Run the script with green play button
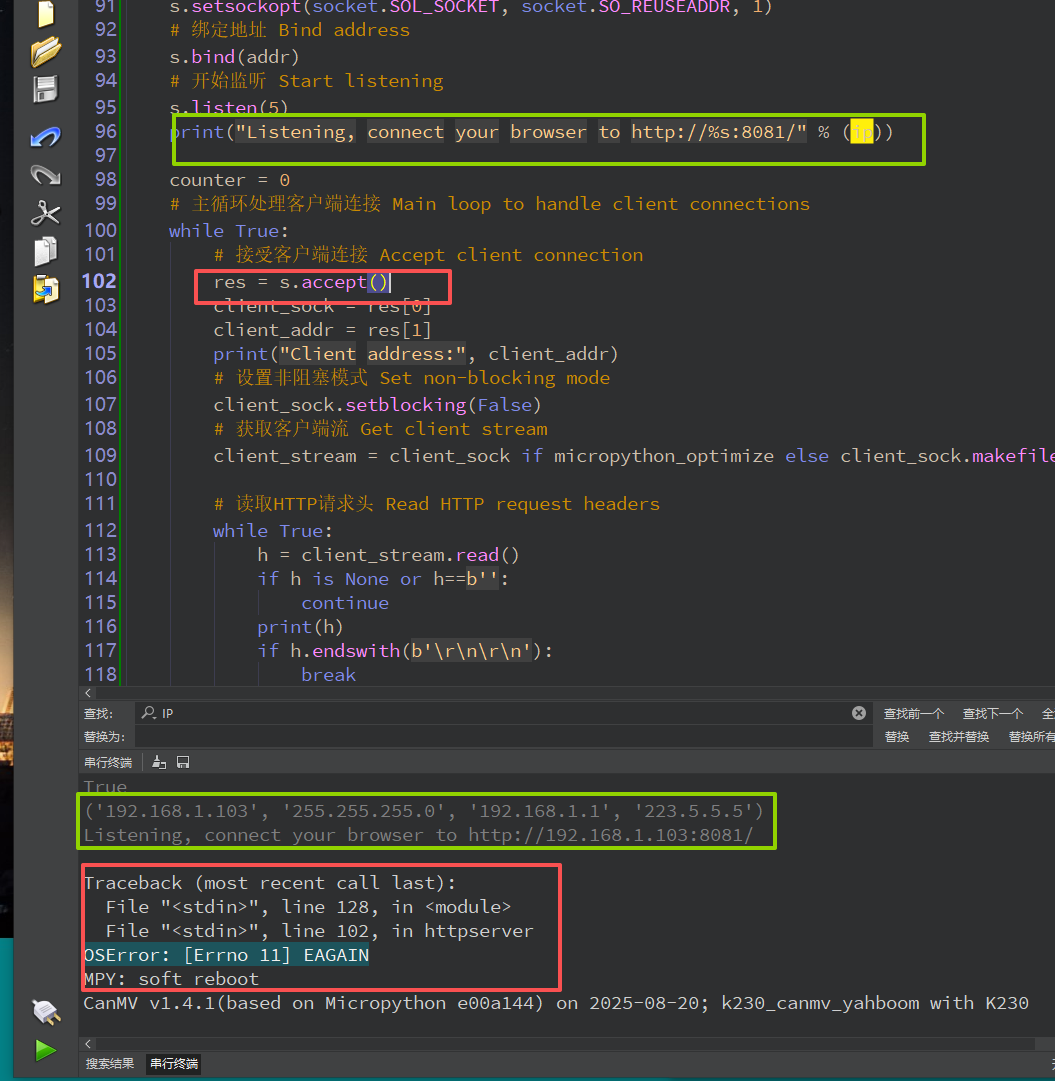Screen dimensions: 1055x1081 coord(45,1049)
